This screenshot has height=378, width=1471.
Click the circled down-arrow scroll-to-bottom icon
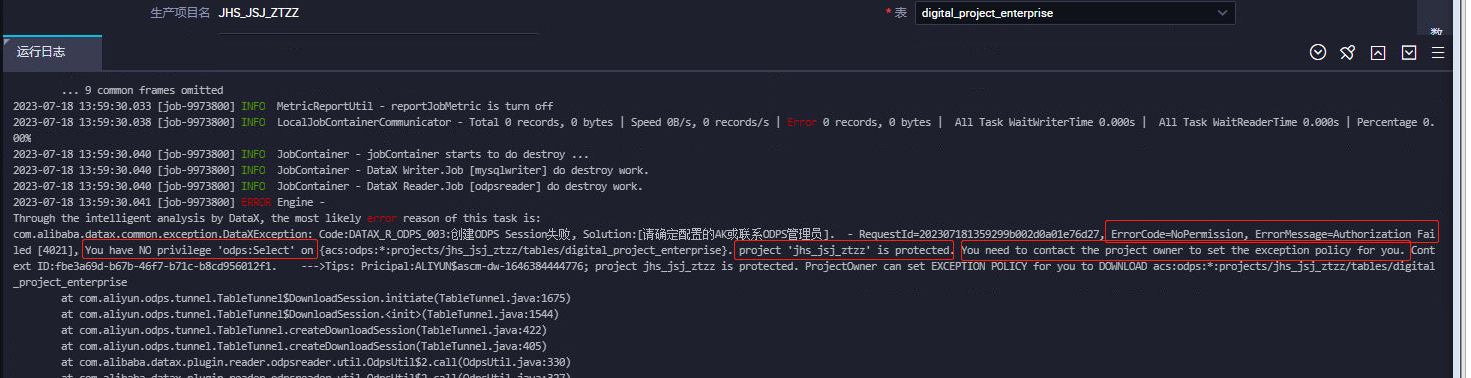click(x=1317, y=53)
